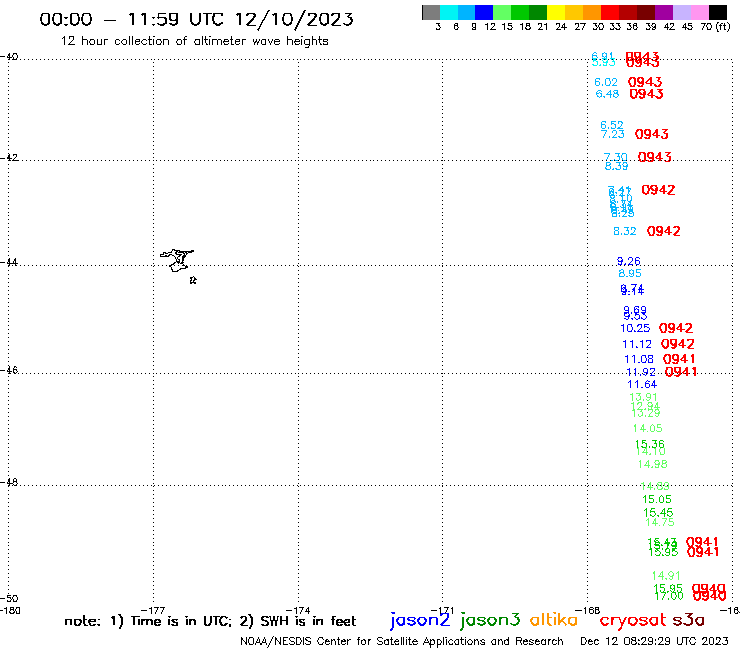Click the wave height value 8.32
The image size is (740, 650).
click(625, 231)
